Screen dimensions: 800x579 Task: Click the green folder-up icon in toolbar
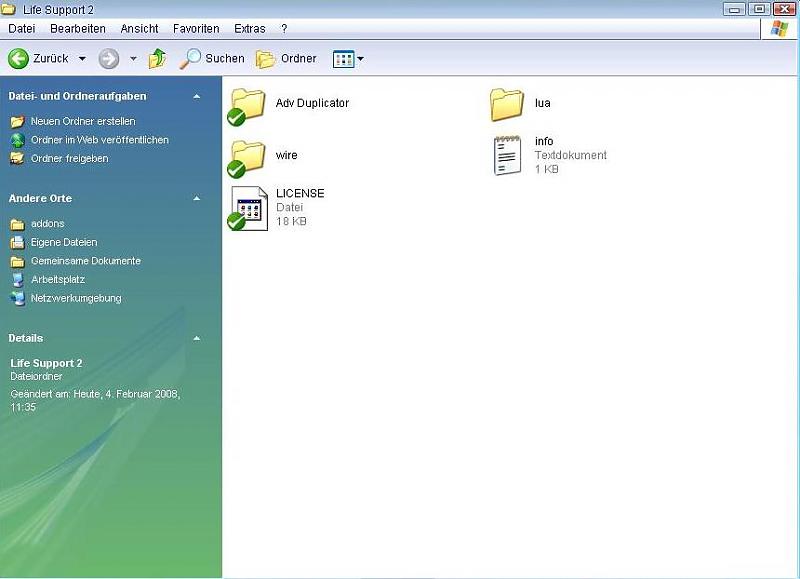click(x=158, y=59)
